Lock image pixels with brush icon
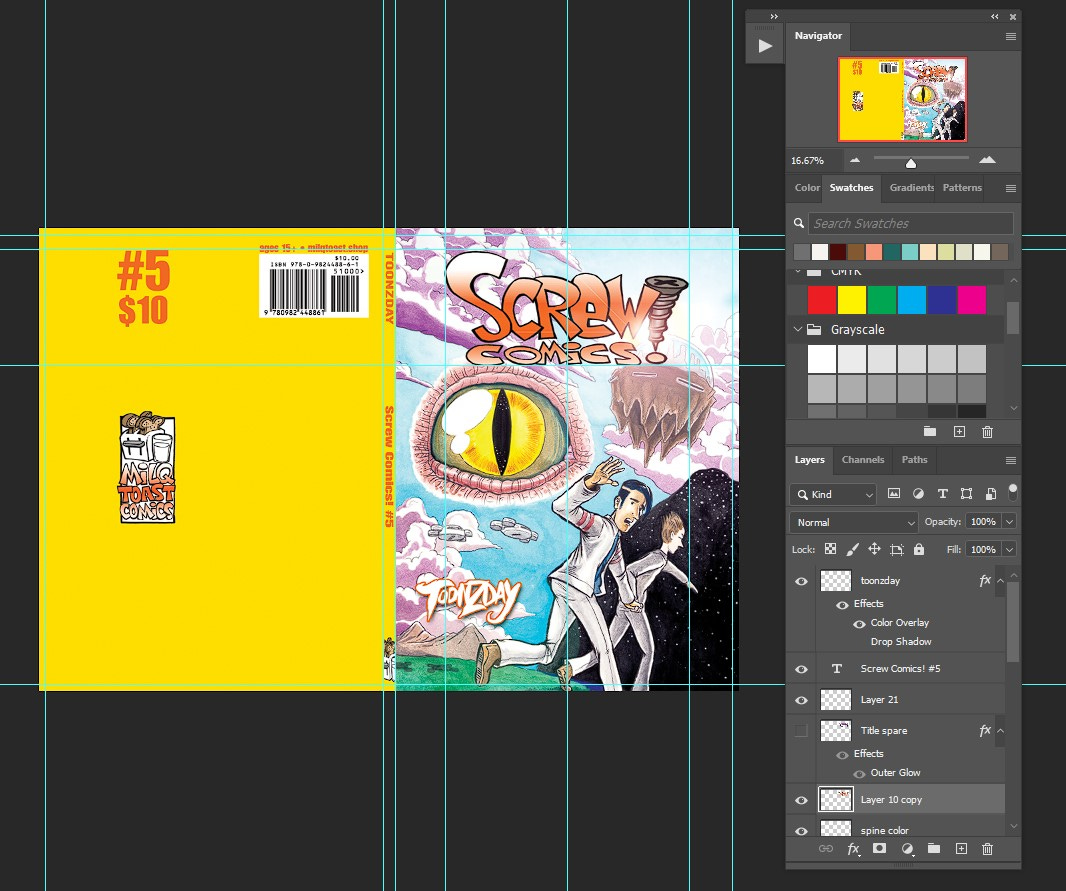1066x891 pixels. point(853,549)
